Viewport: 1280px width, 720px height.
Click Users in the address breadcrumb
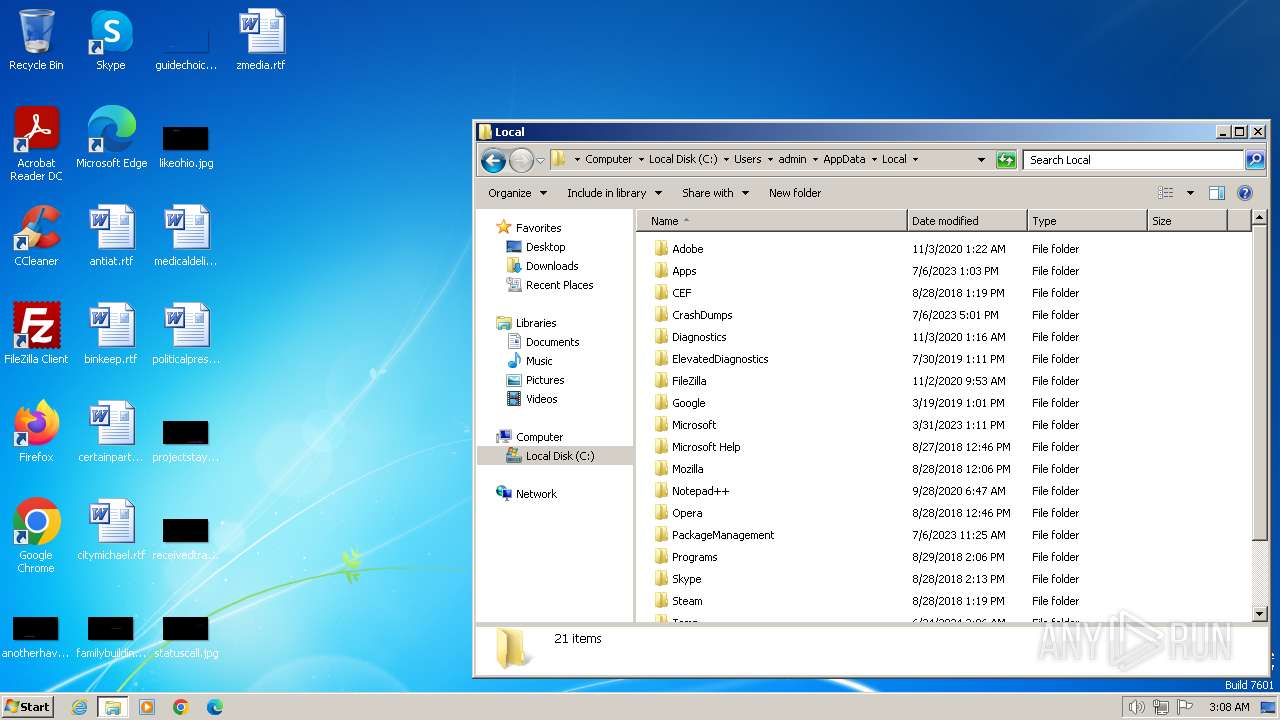pyautogui.click(x=747, y=159)
